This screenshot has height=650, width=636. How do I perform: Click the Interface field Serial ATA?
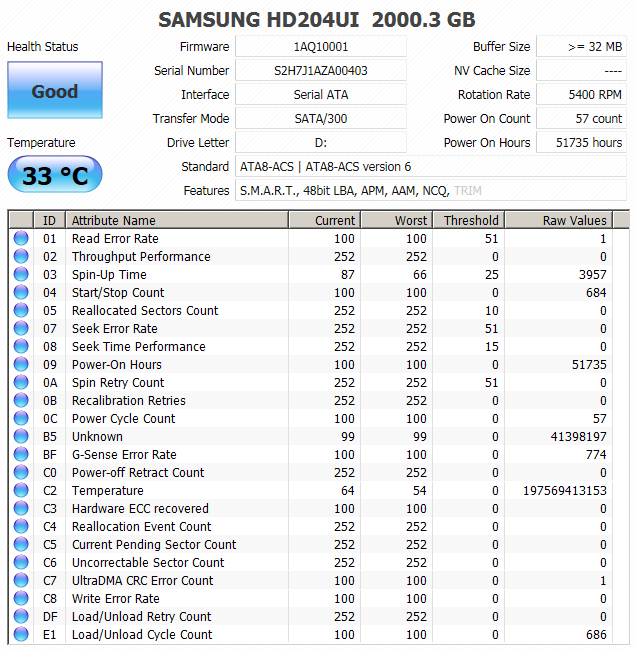pyautogui.click(x=321, y=95)
